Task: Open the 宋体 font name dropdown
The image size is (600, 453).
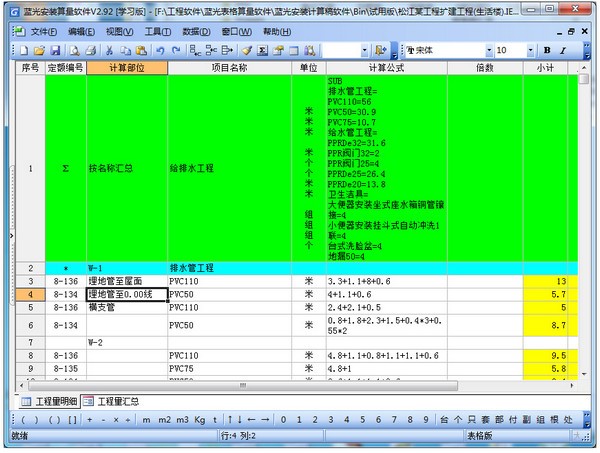Action: click(489, 50)
